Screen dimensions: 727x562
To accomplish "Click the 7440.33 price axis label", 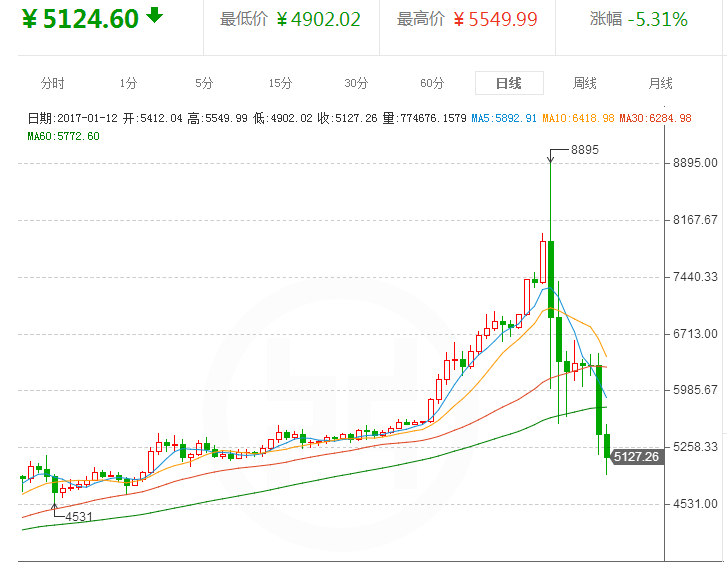I will pos(695,277).
